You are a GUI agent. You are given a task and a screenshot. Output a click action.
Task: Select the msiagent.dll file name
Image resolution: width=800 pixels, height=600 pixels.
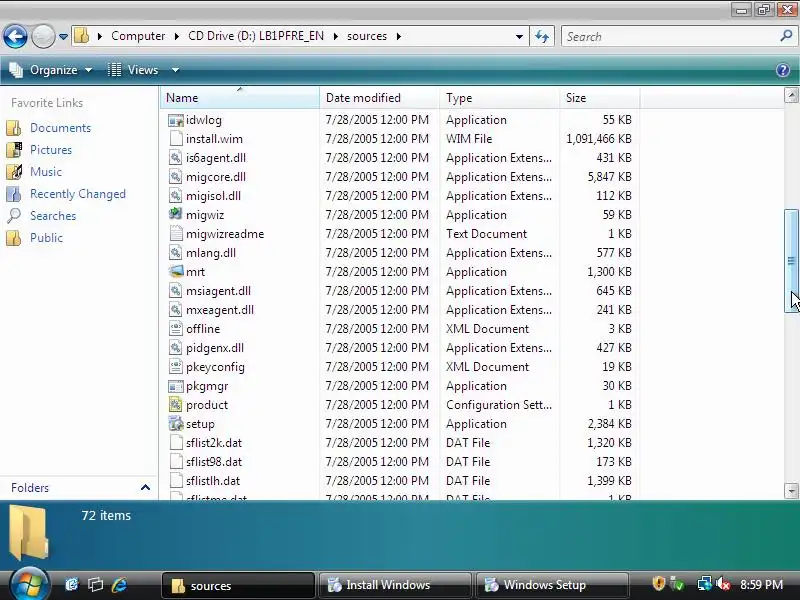(x=218, y=291)
